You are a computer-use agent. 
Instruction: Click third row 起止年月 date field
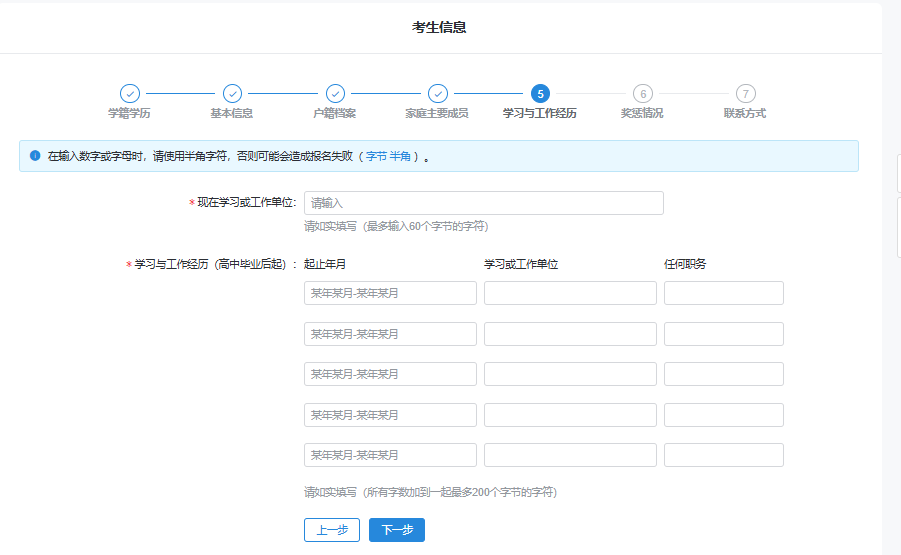point(390,374)
